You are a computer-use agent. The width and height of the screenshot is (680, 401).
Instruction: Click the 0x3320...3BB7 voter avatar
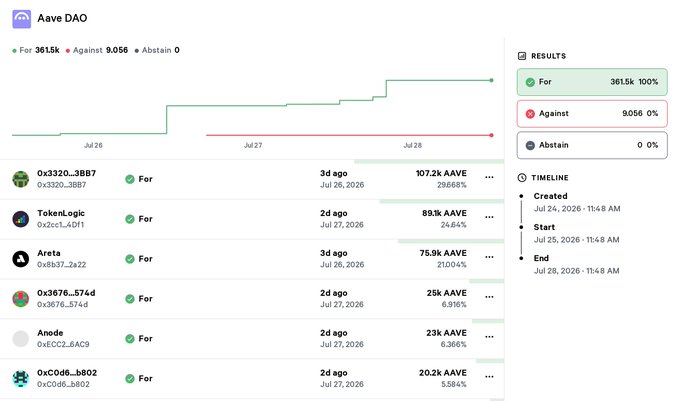click(x=20, y=179)
